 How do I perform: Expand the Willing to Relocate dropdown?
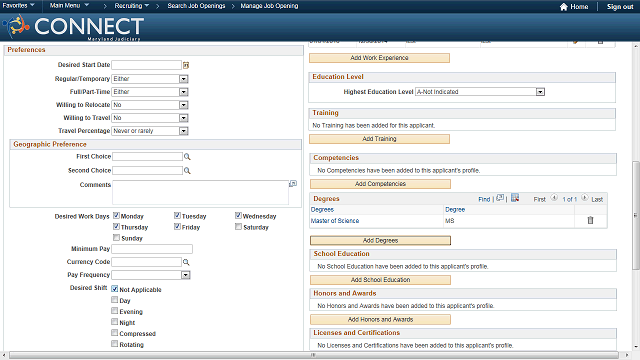(150, 105)
